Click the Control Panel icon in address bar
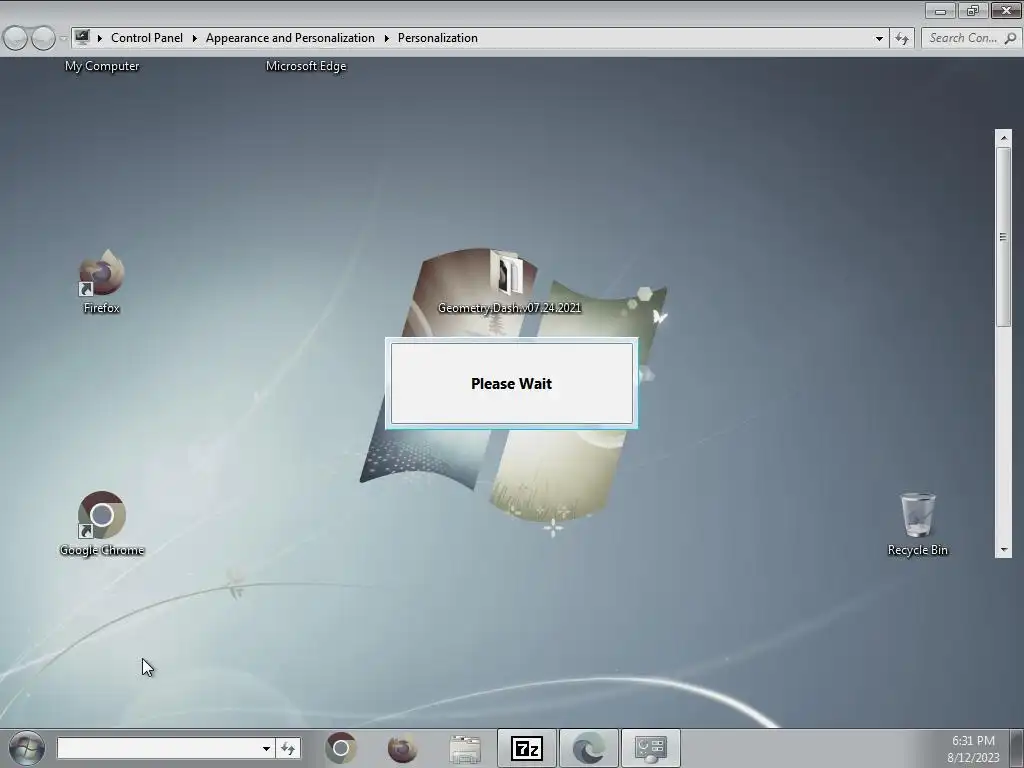The image size is (1024, 768). tap(82, 37)
